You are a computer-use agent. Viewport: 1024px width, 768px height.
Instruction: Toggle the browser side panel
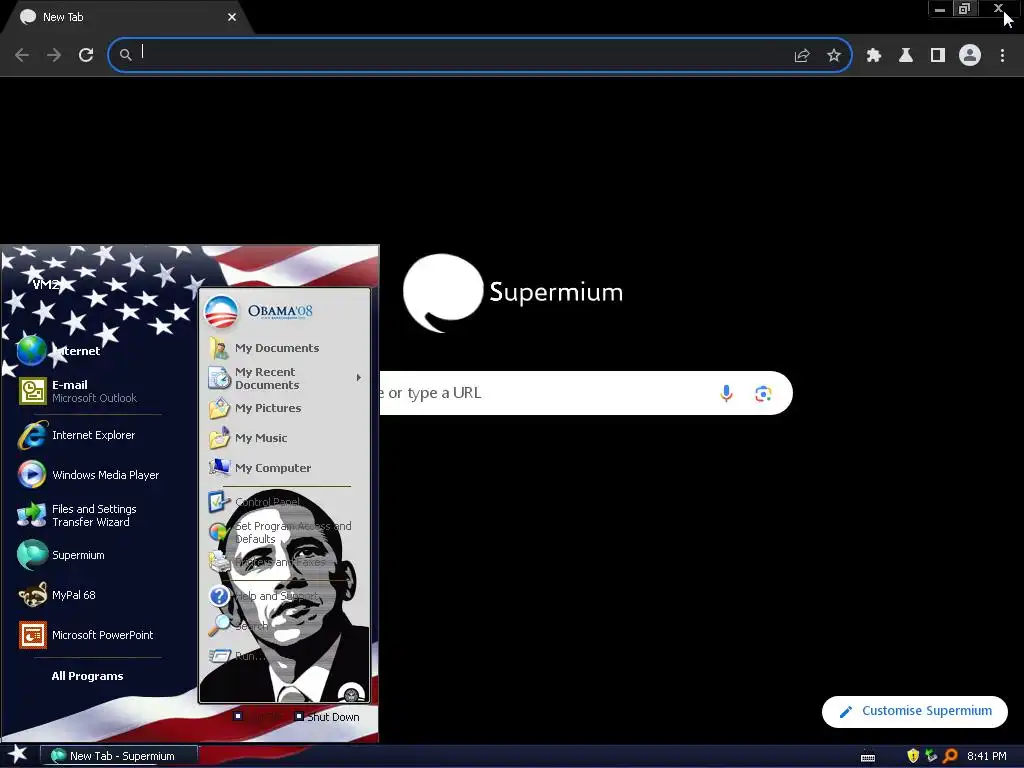[x=938, y=56]
